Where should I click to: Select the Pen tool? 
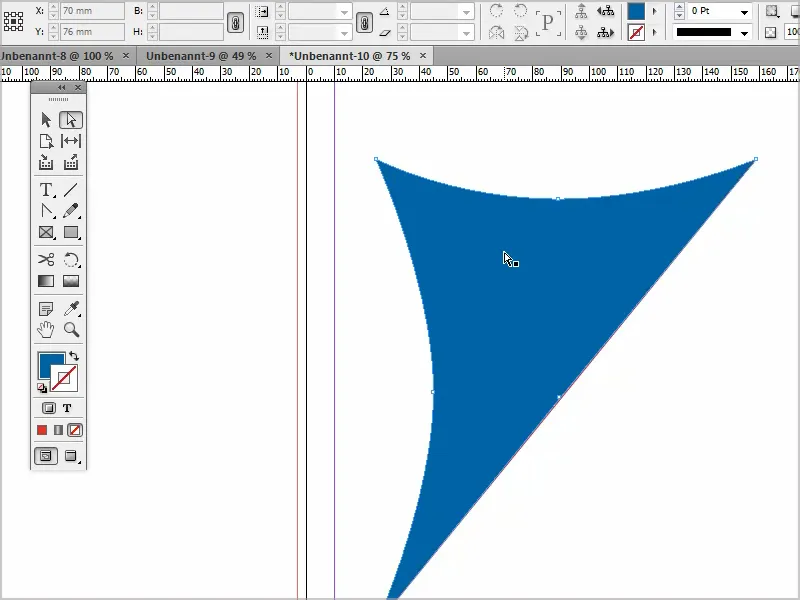pyautogui.click(x=46, y=211)
